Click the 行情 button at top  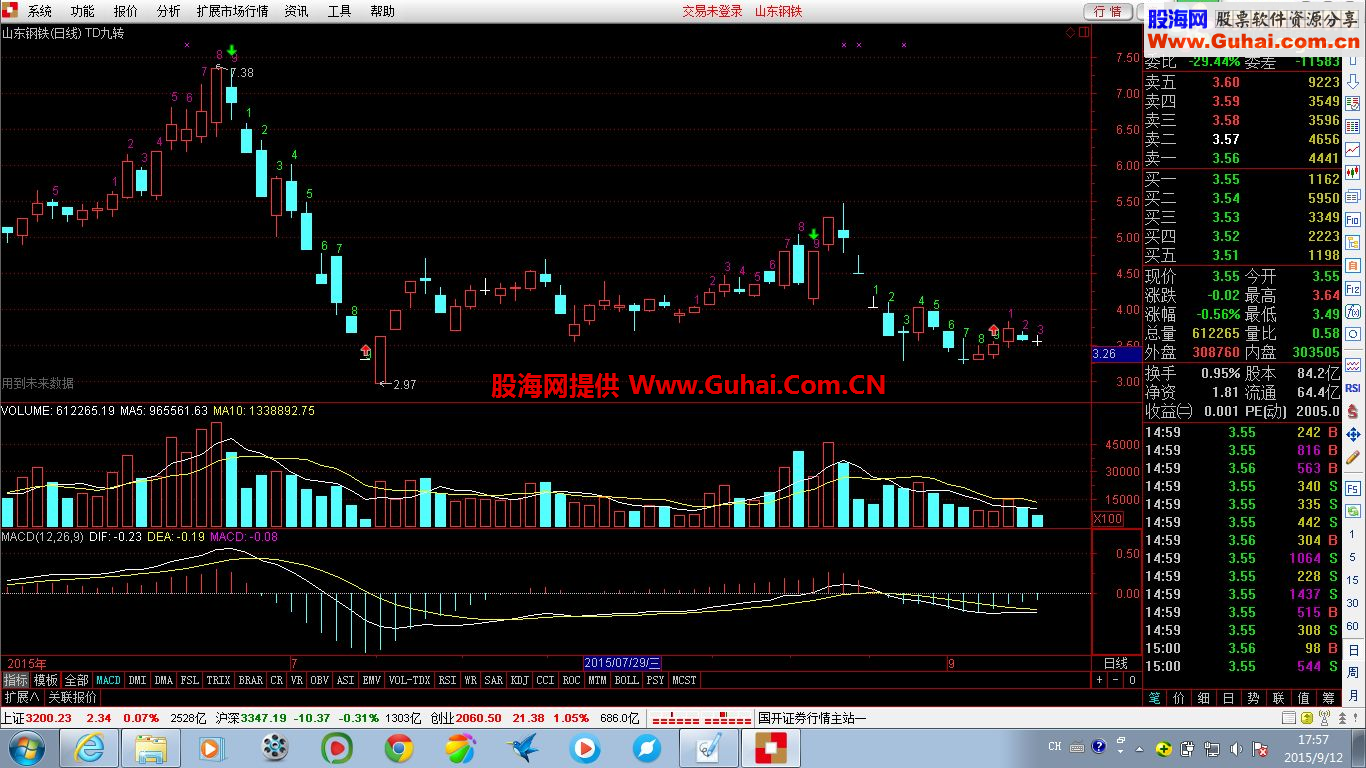point(1107,11)
